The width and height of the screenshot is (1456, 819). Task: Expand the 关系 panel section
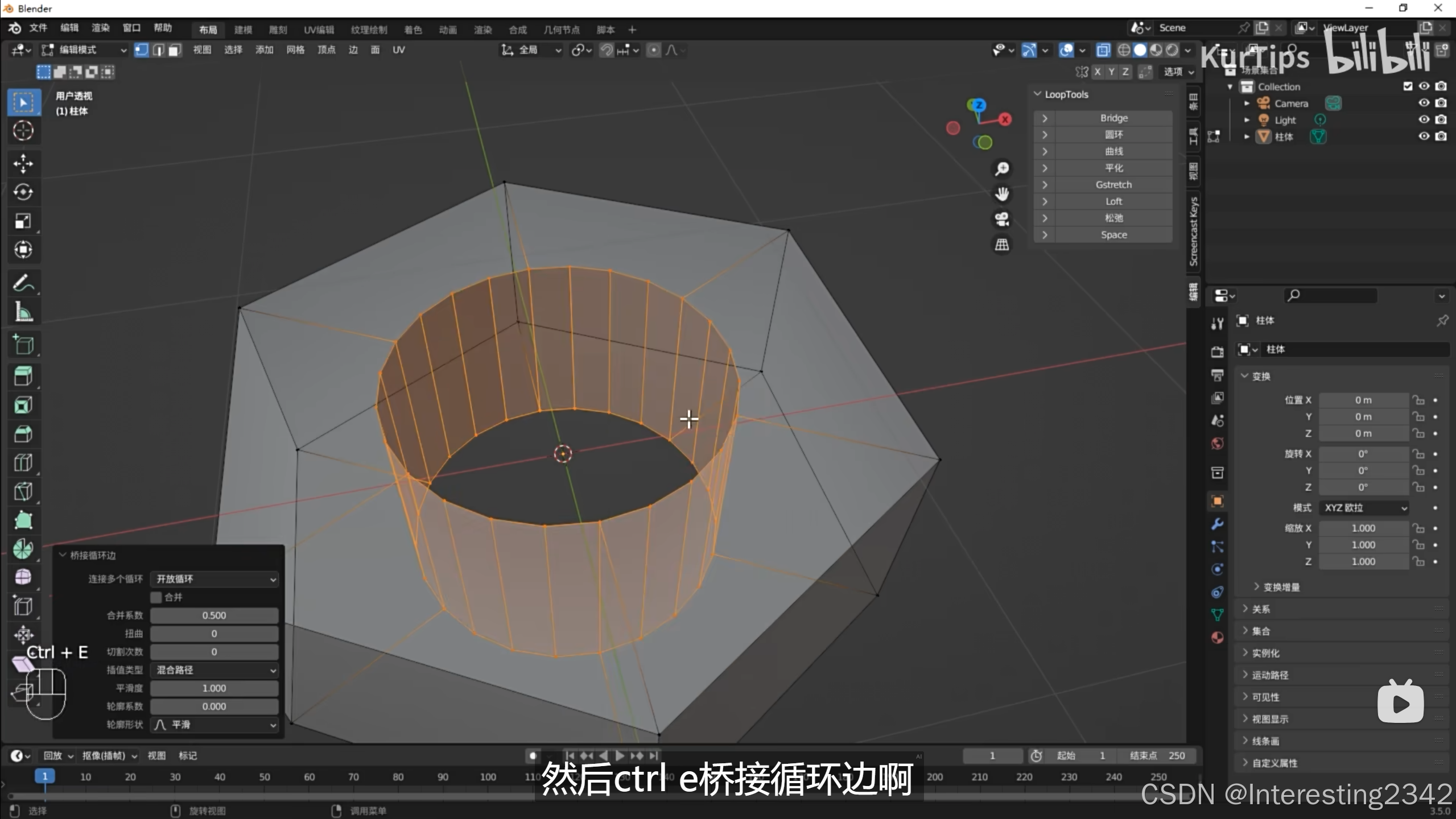(x=1260, y=609)
